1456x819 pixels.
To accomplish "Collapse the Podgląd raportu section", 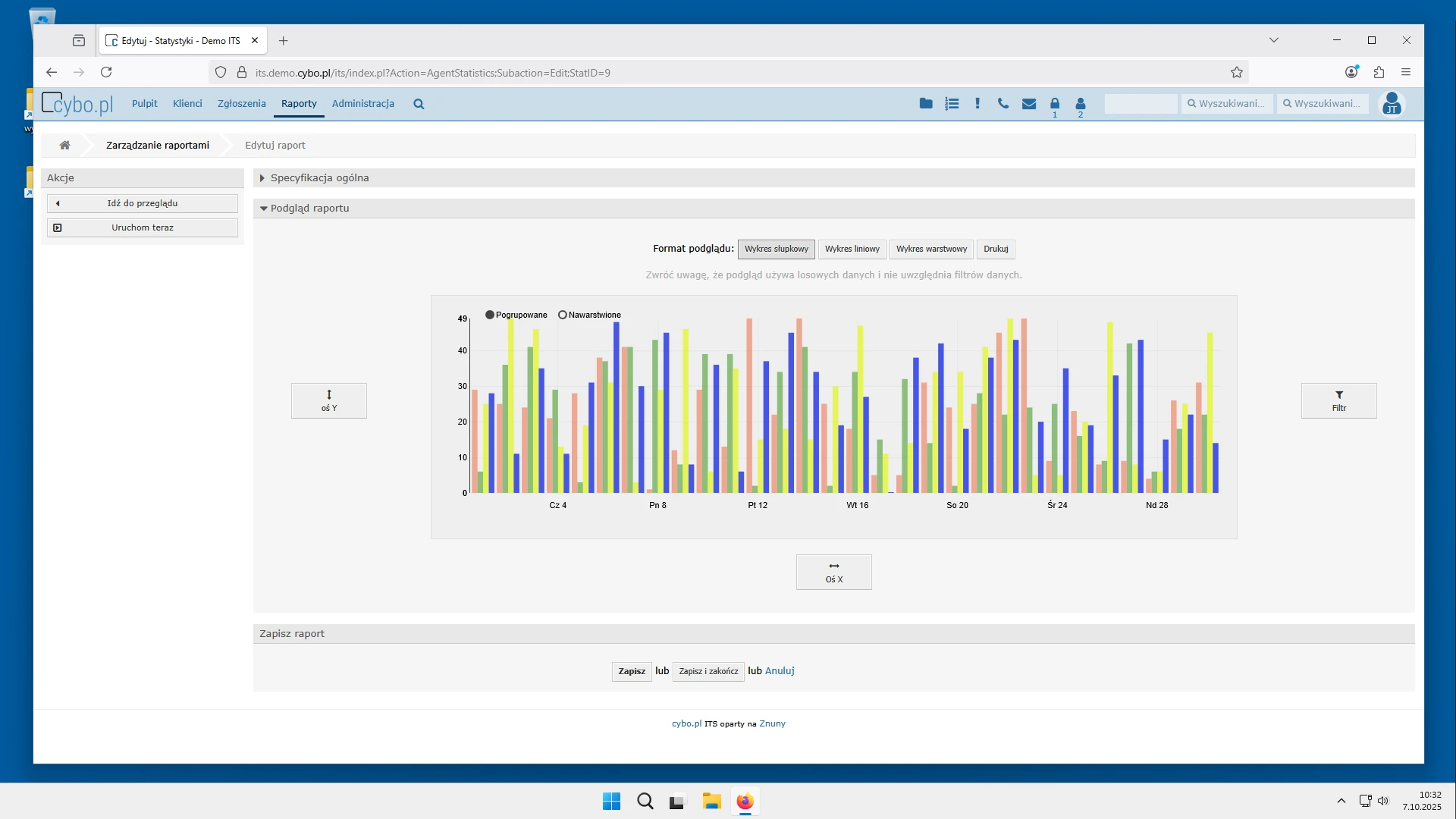I will tap(309, 209).
